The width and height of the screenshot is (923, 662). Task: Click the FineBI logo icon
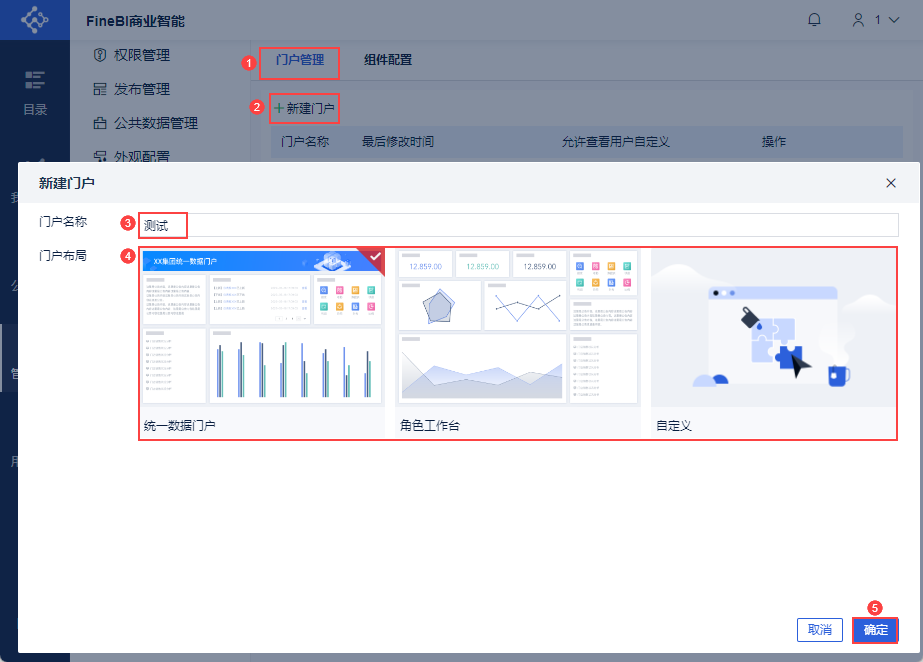[35, 19]
